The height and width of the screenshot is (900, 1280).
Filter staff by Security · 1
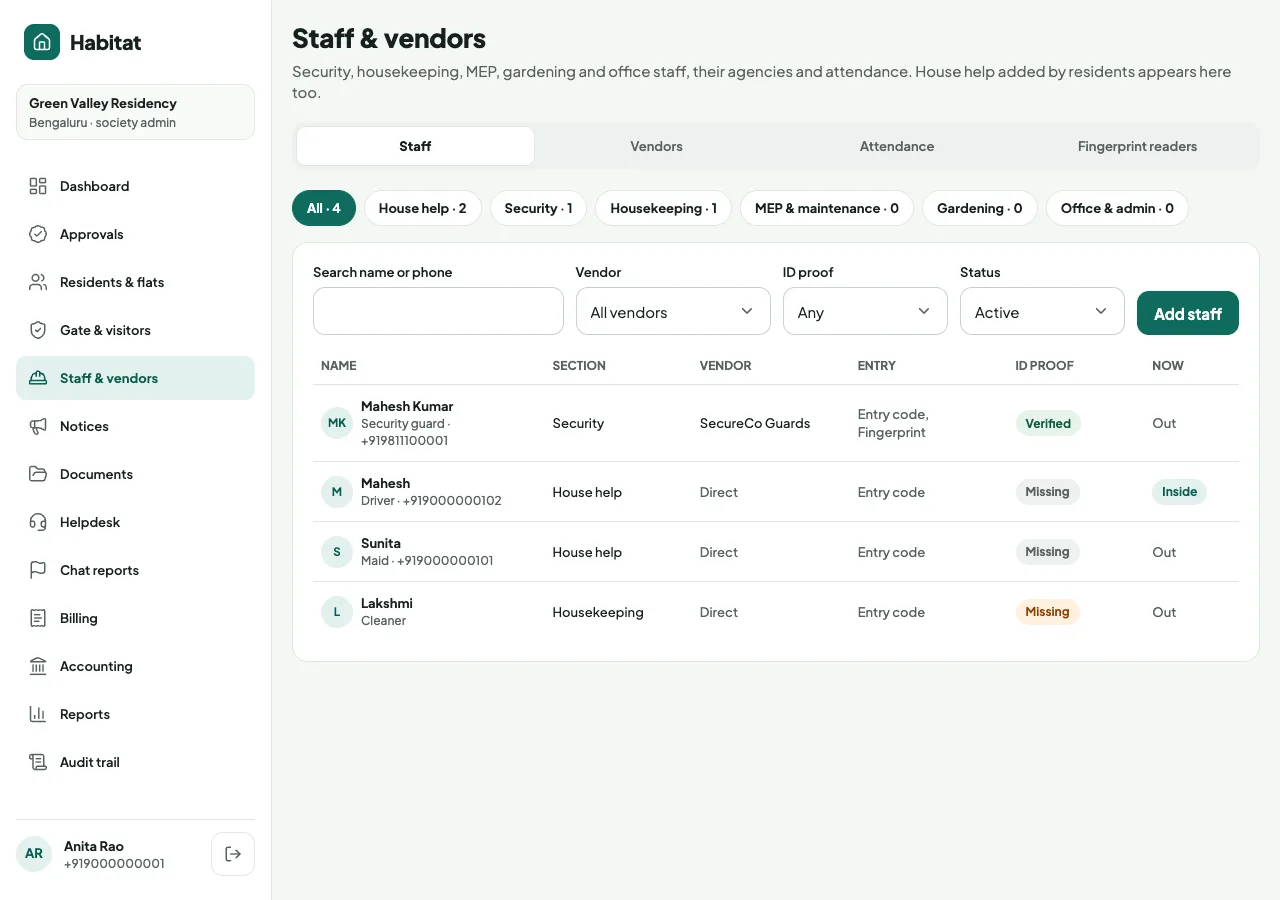pyautogui.click(x=538, y=208)
